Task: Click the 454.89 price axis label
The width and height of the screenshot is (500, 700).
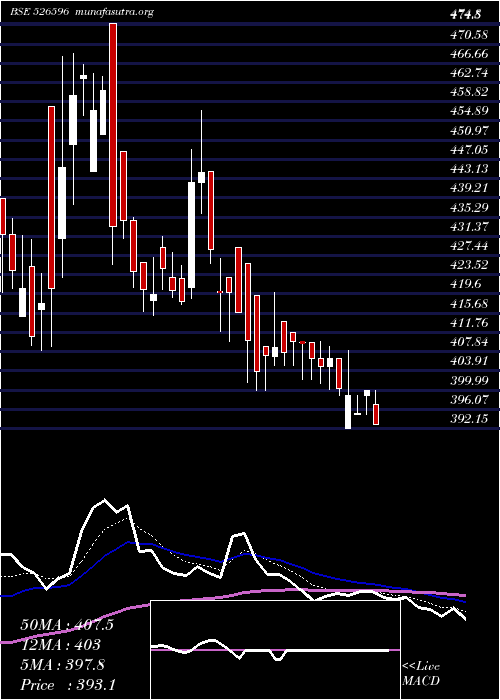Action: (x=469, y=111)
